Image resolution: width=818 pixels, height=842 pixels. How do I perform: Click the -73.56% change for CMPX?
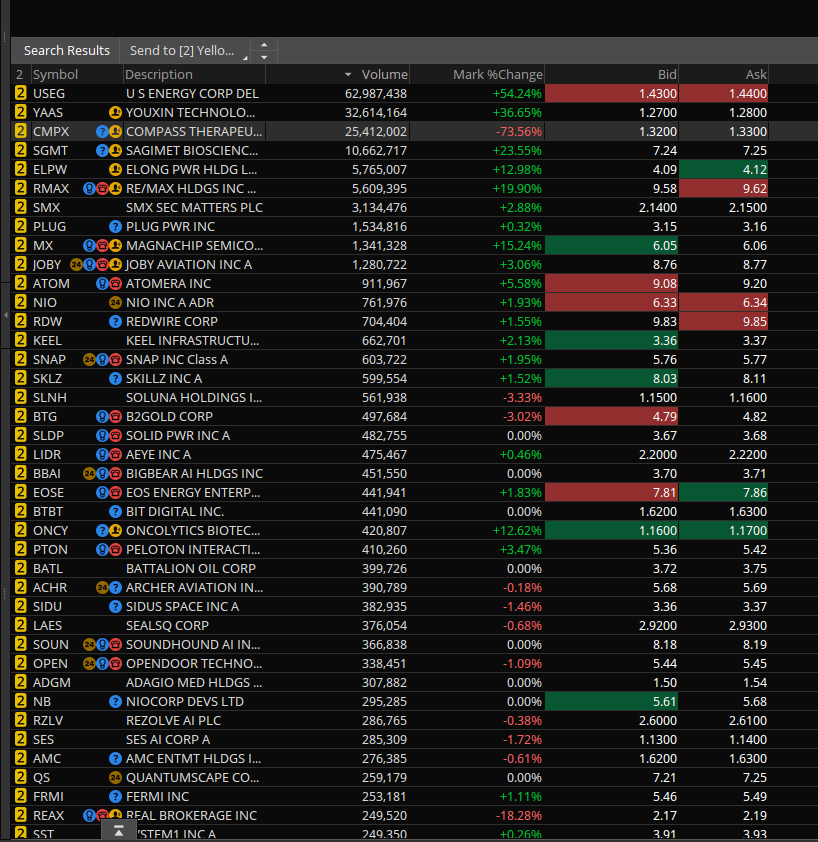coord(518,132)
